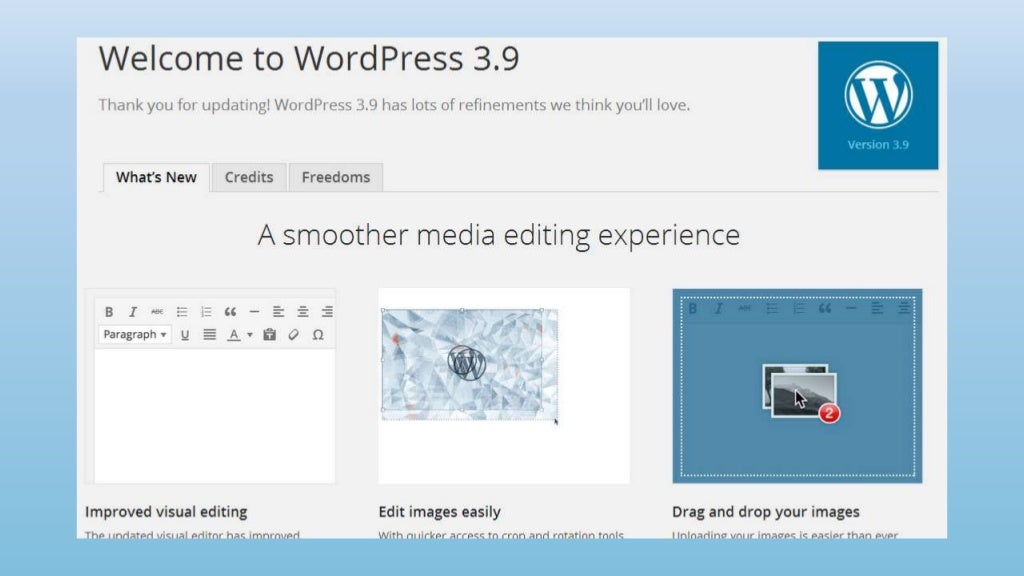
Task: Click the align left icon in the visual editor image
Action: (278, 312)
